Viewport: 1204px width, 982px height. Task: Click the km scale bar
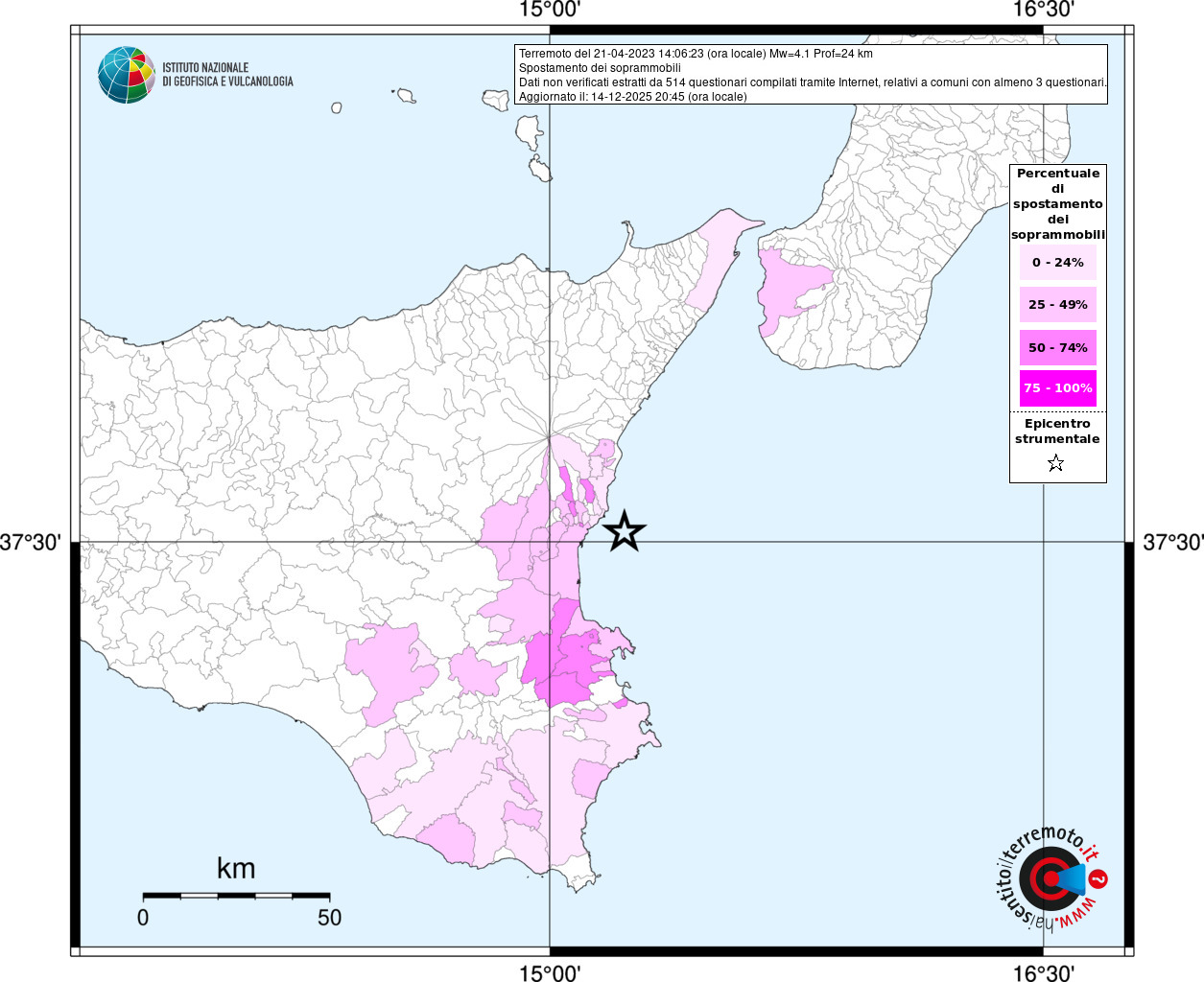(x=236, y=896)
